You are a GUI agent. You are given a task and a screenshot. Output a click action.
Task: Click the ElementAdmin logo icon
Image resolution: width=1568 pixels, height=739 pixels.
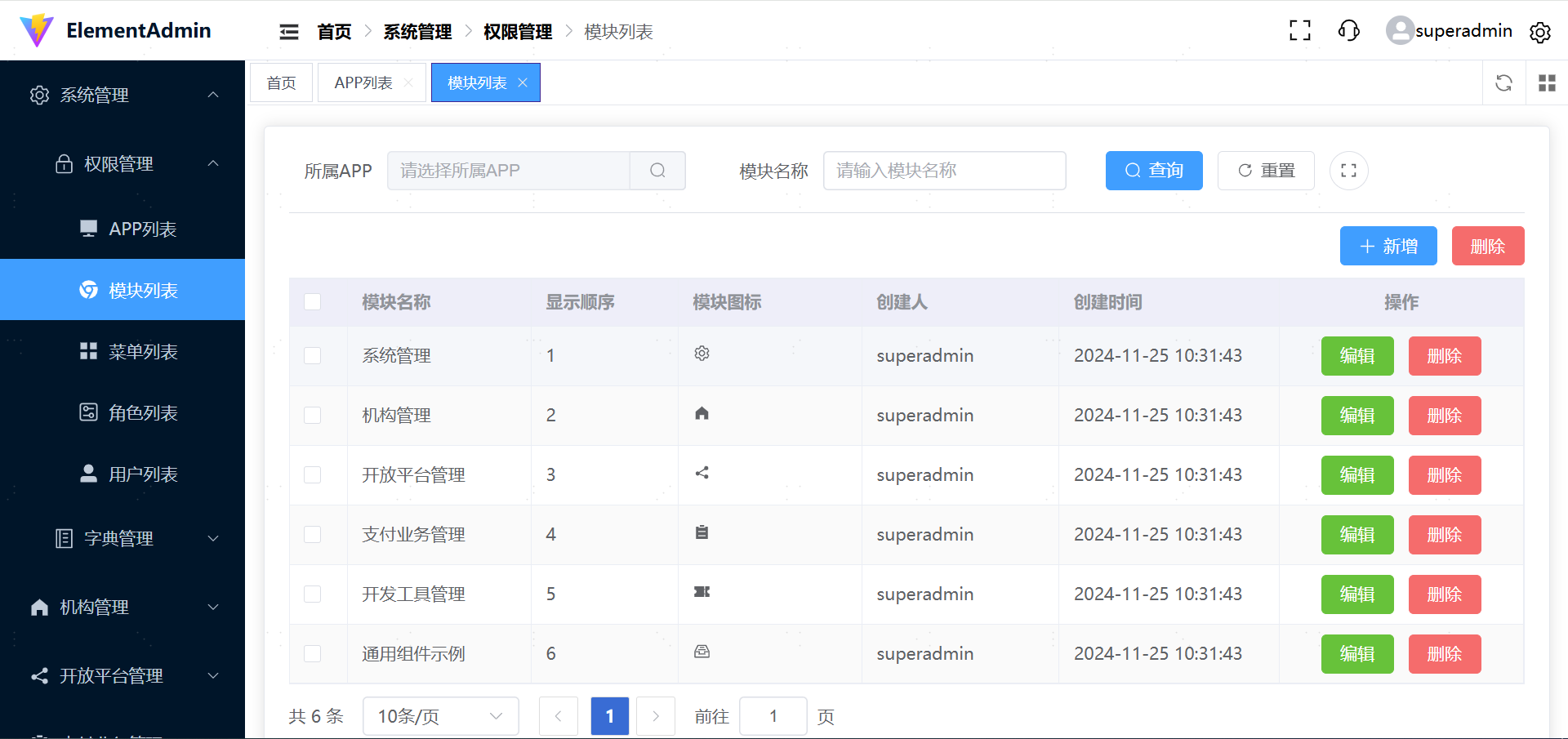point(36,30)
